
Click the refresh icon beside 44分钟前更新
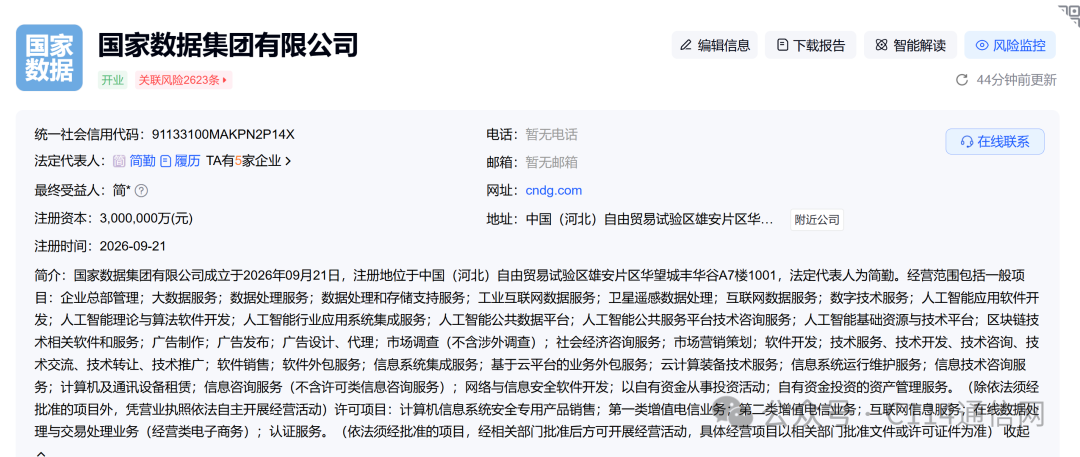pyautogui.click(x=962, y=80)
